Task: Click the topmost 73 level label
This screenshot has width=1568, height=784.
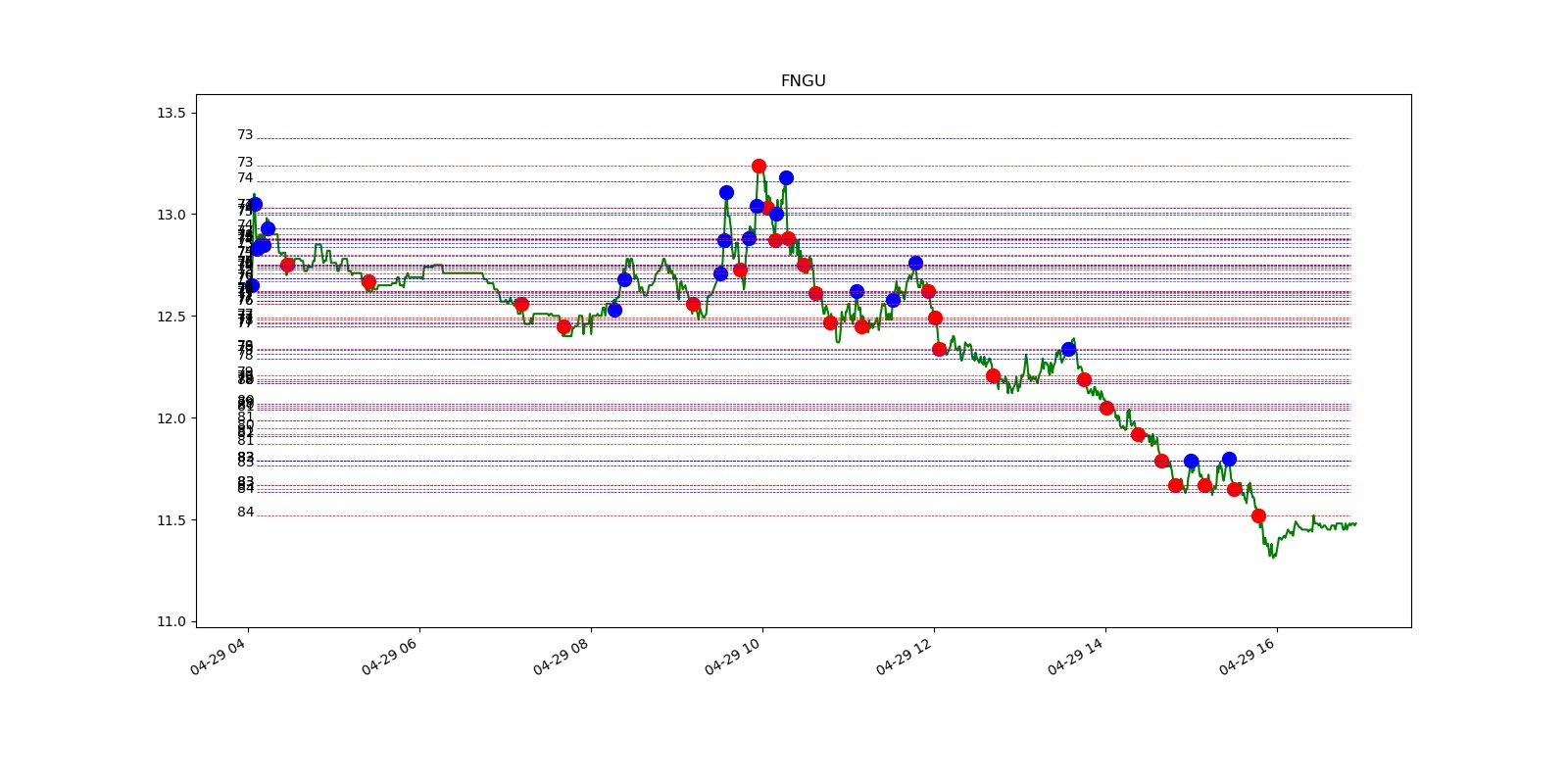Action: click(245, 135)
